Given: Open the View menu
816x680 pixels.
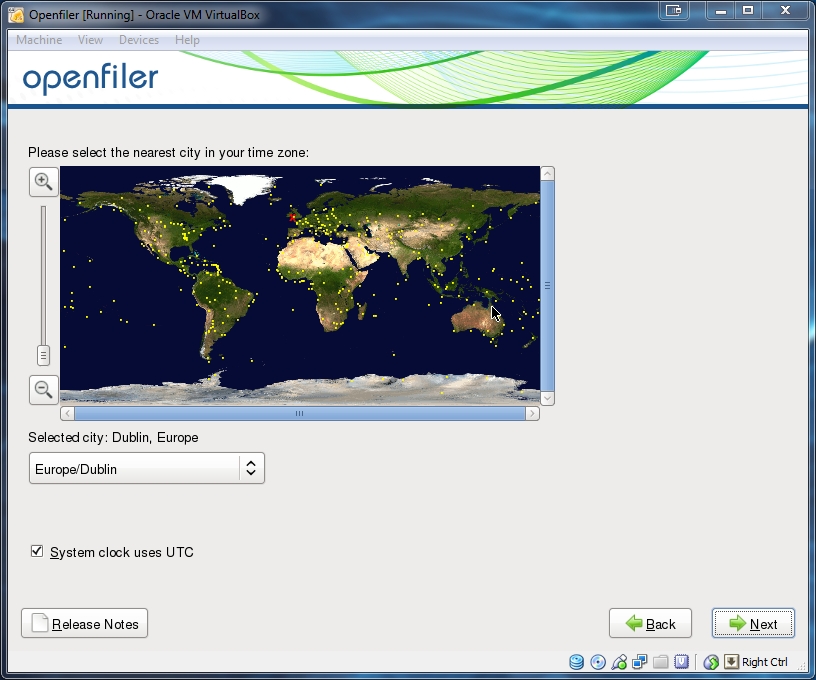Looking at the screenshot, I should 90,40.
